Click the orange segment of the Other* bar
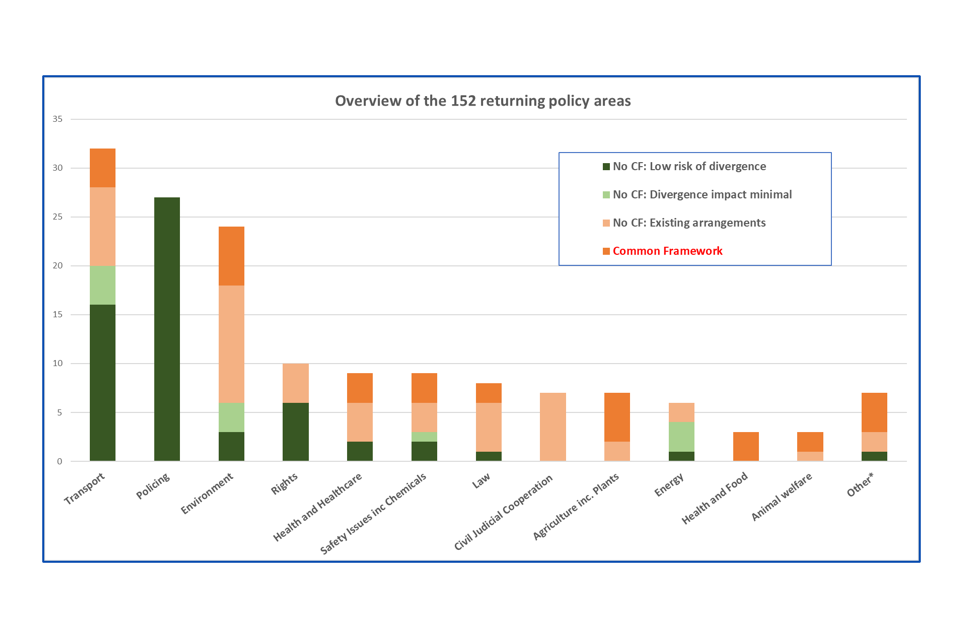Screen dimensions: 960x640 [874, 412]
